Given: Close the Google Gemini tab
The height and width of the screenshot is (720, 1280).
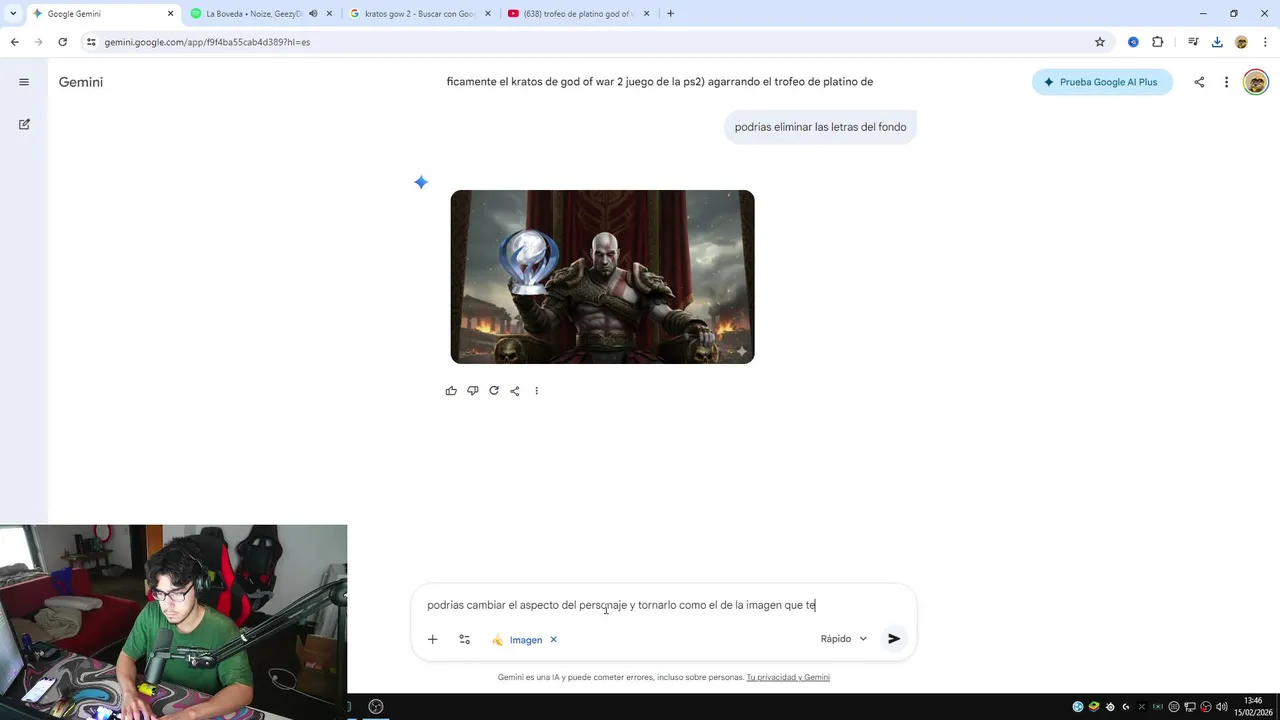Looking at the screenshot, I should pos(170,14).
